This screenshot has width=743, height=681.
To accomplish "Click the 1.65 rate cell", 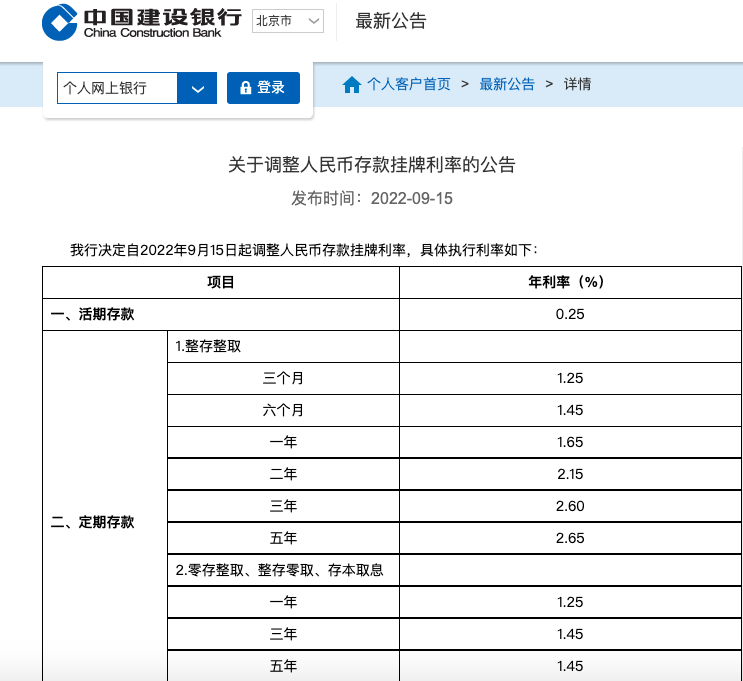I will click(x=570, y=442).
